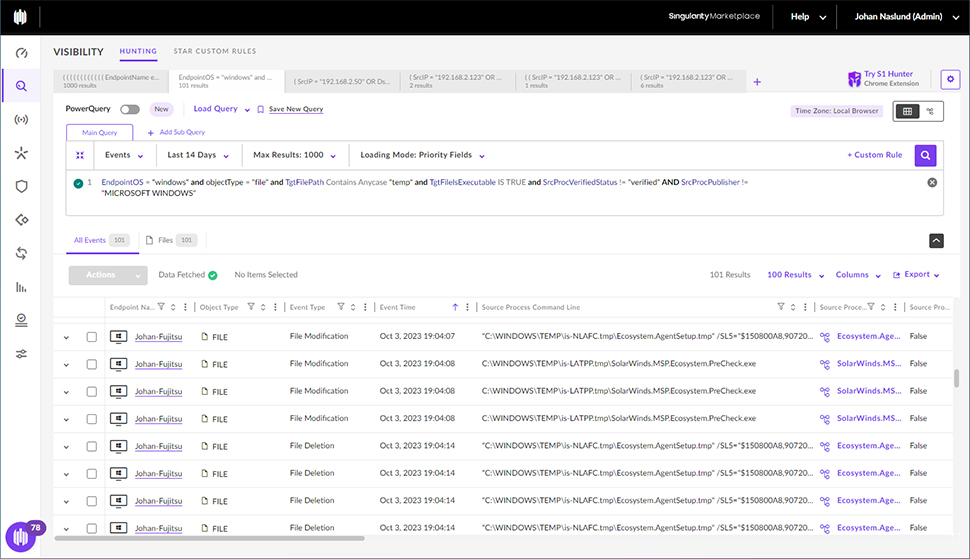Open the 100 Results page size dropdown
The height and width of the screenshot is (559, 970).
[796, 275]
